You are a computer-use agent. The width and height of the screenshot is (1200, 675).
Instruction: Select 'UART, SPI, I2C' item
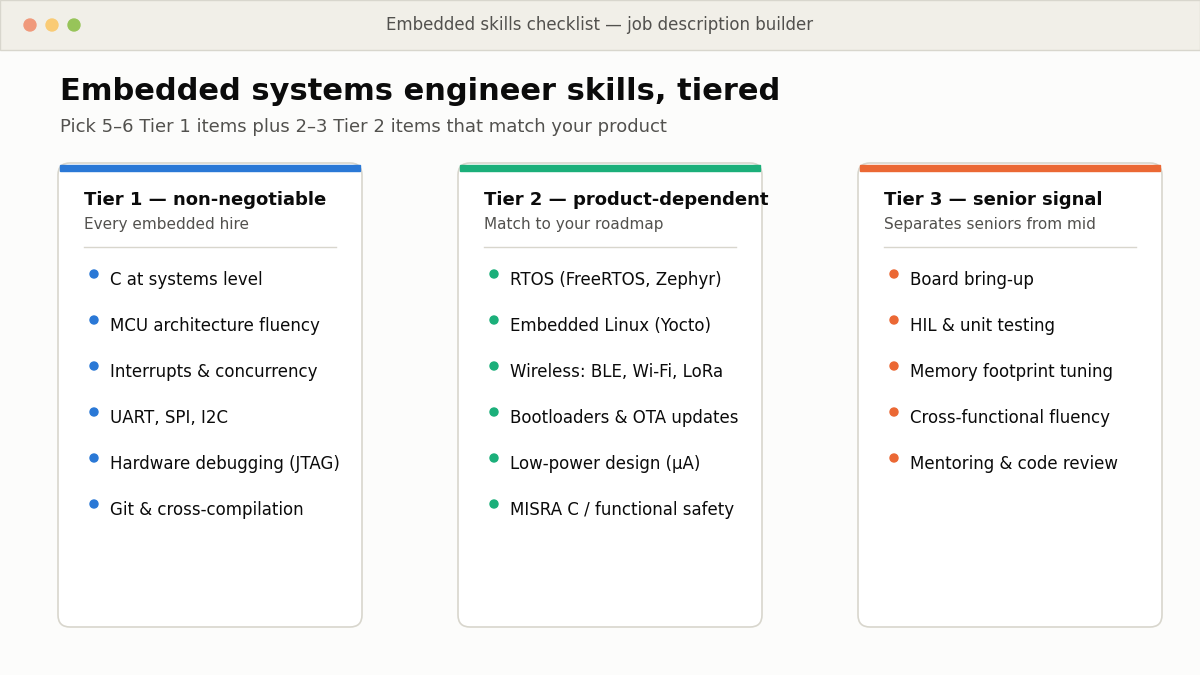click(169, 418)
